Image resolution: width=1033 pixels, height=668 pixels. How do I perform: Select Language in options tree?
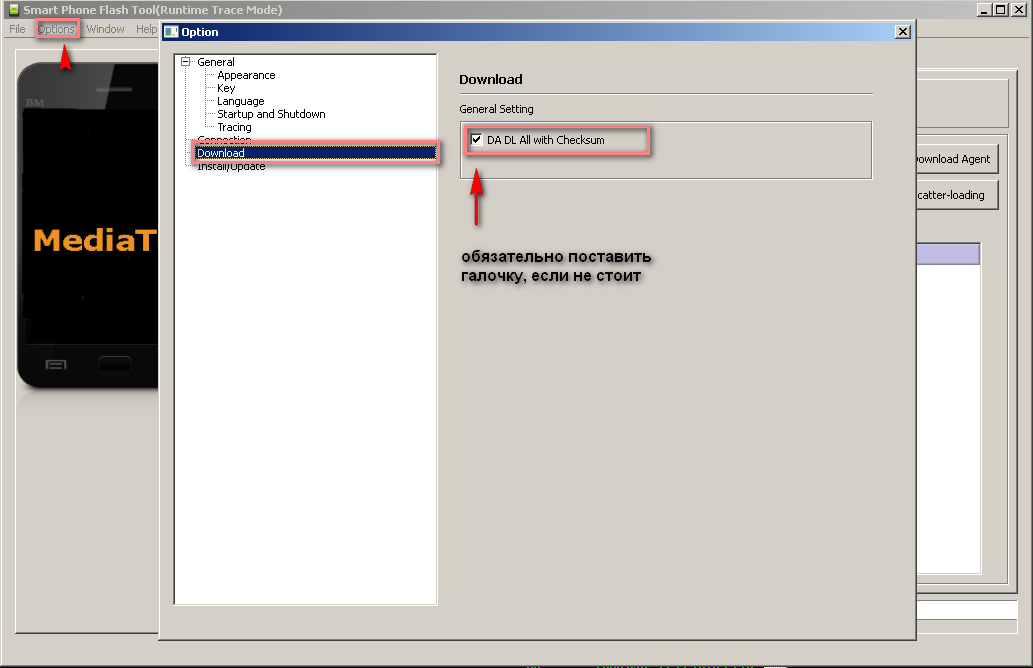240,101
